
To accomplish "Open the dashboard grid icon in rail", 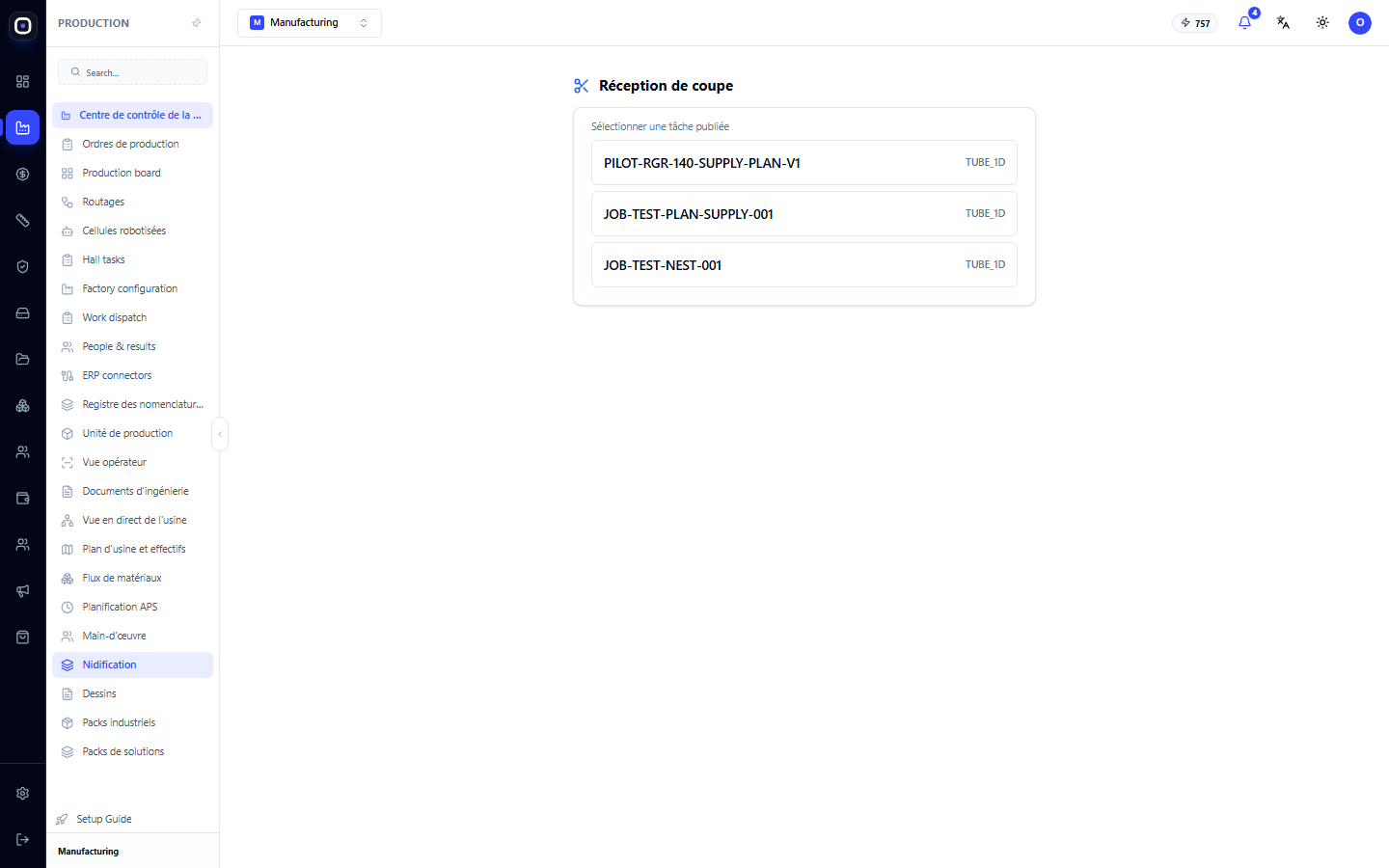I will (23, 81).
